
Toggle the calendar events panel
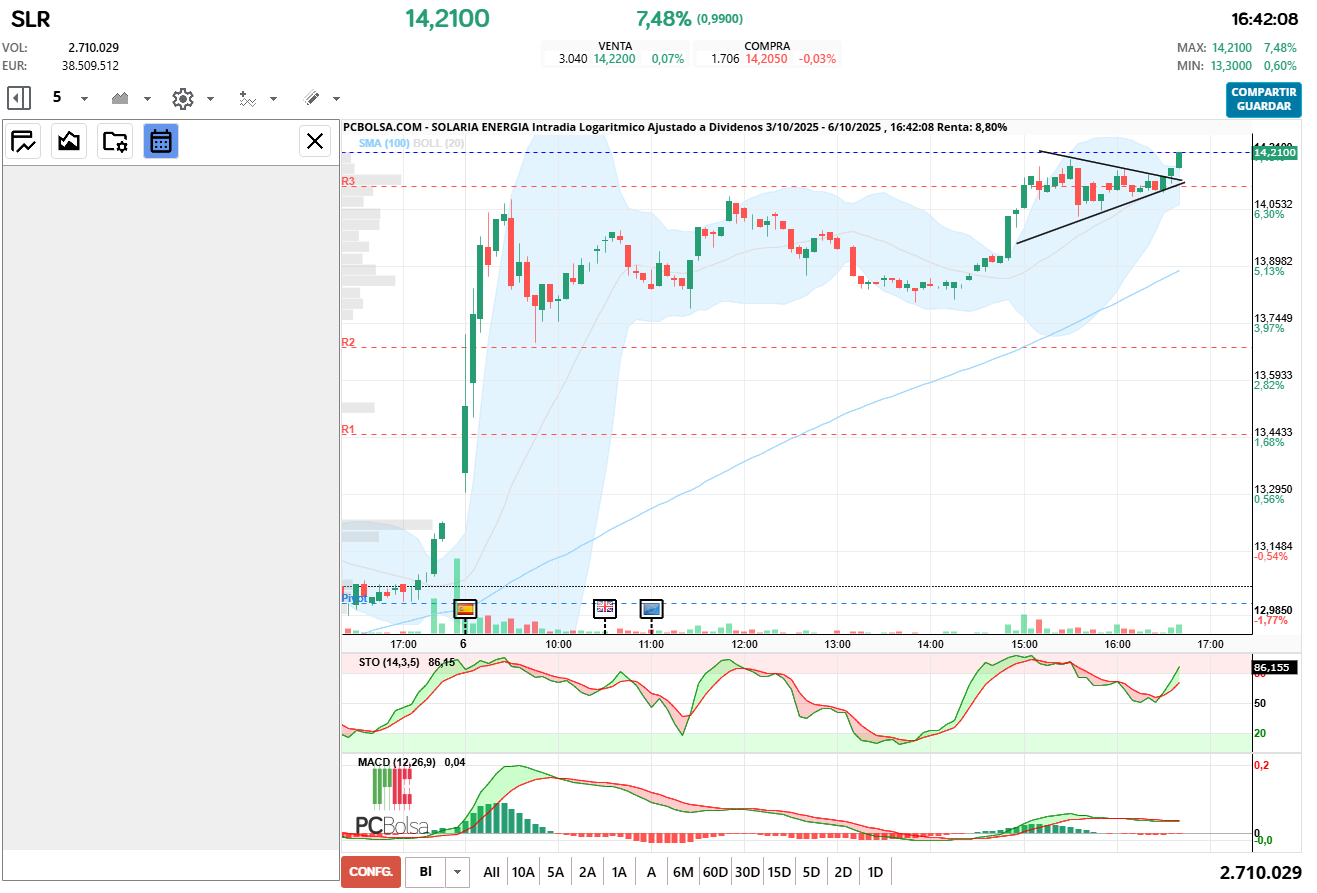pos(160,141)
